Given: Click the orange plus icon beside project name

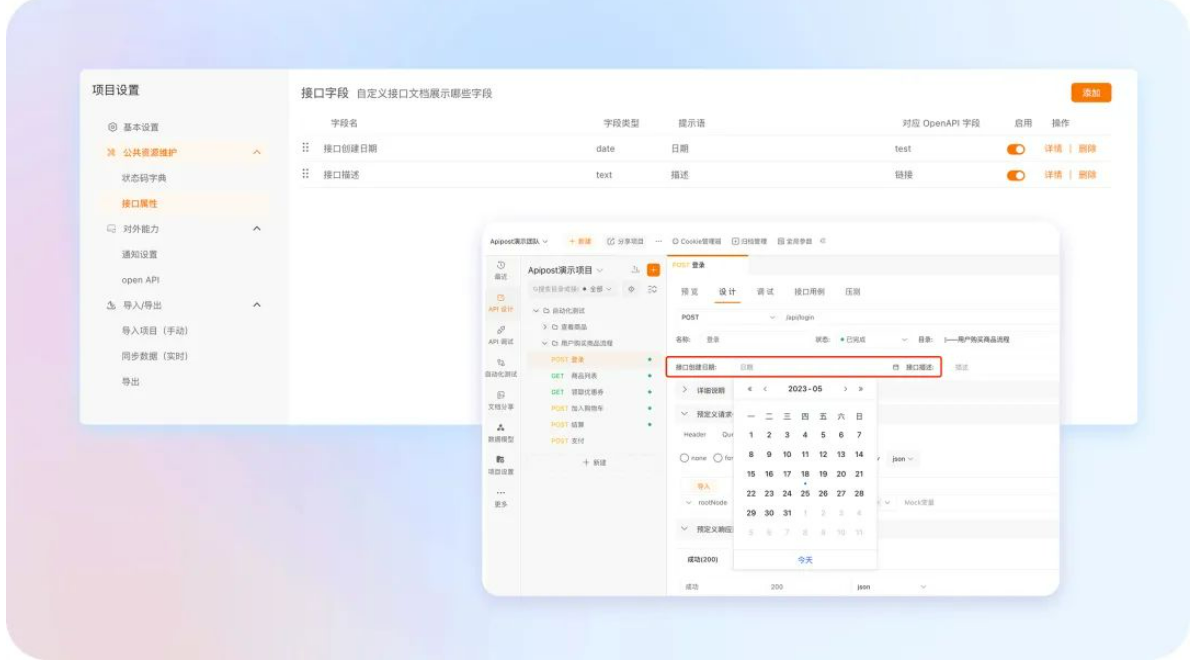Looking at the screenshot, I should (654, 270).
